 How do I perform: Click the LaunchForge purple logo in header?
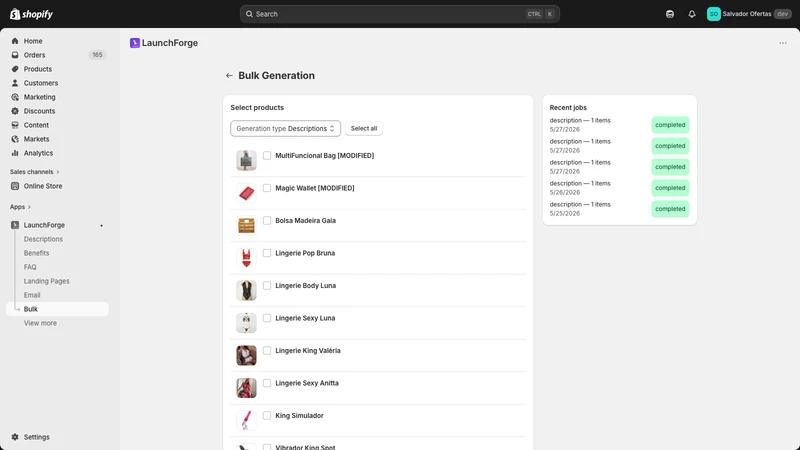(135, 43)
